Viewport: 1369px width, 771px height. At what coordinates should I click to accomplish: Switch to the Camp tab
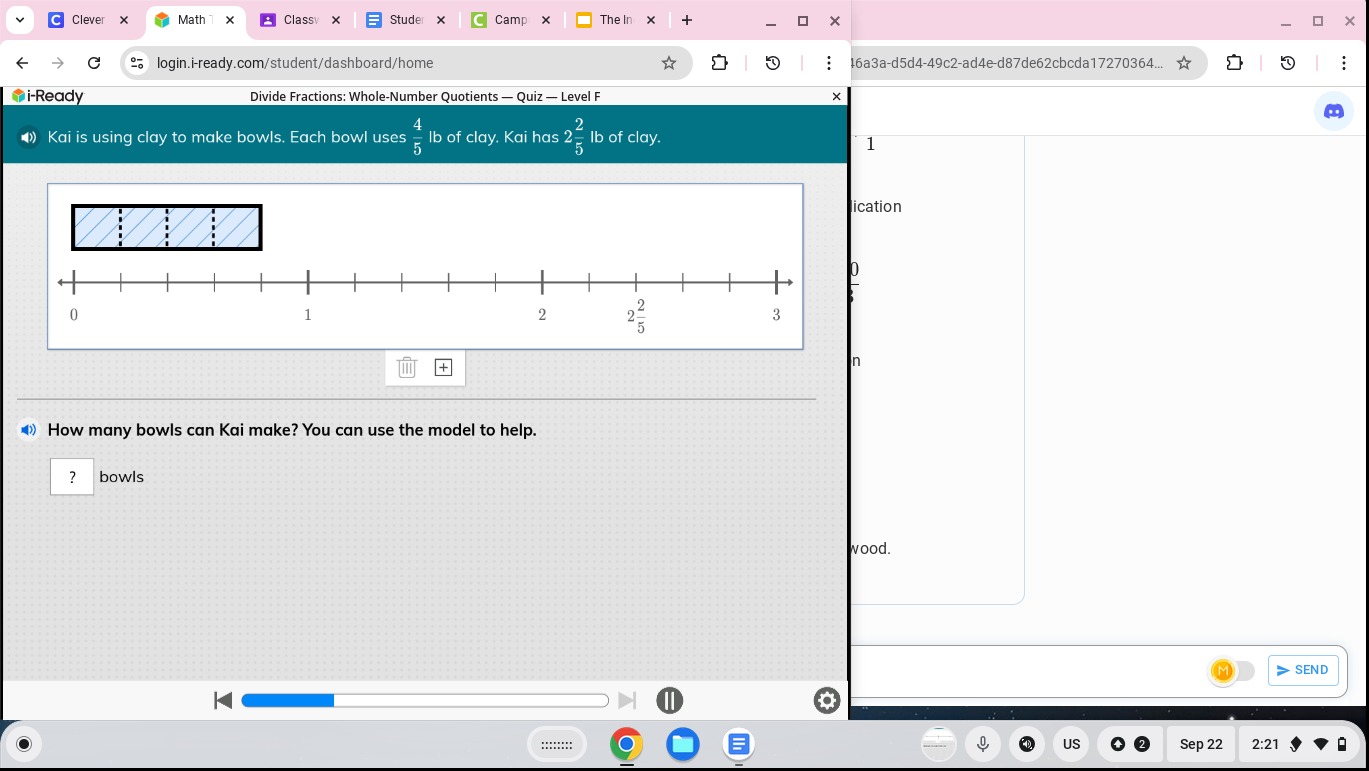click(x=510, y=20)
